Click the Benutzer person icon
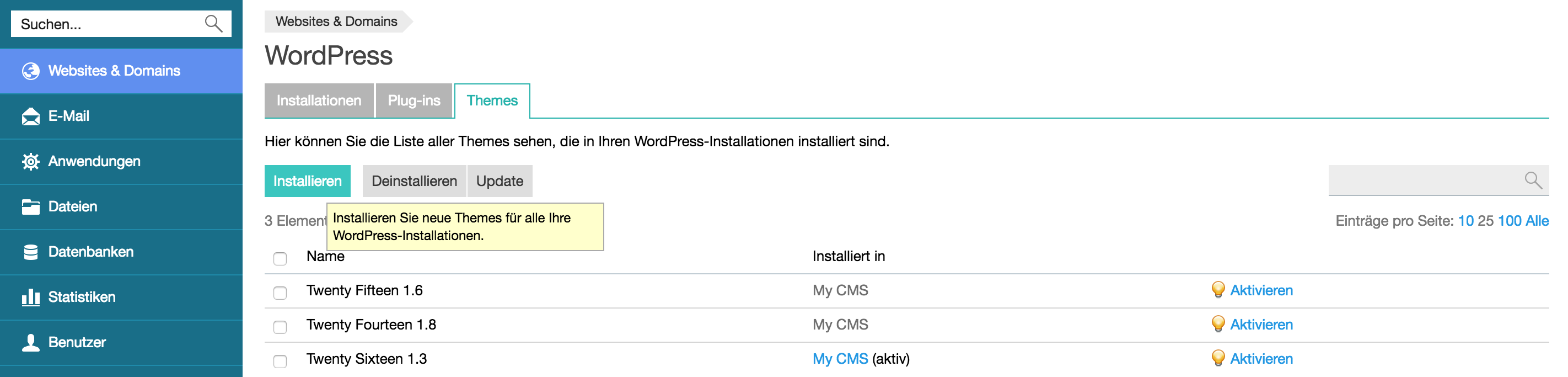 [x=30, y=342]
